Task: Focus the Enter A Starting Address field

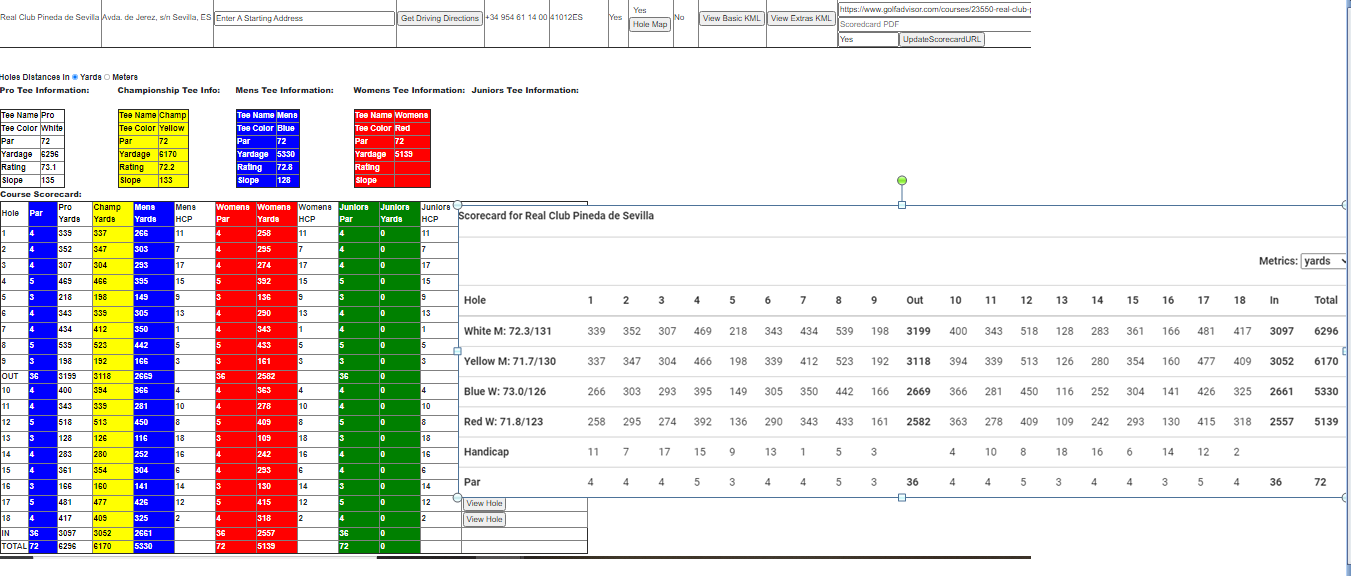Action: click(305, 18)
